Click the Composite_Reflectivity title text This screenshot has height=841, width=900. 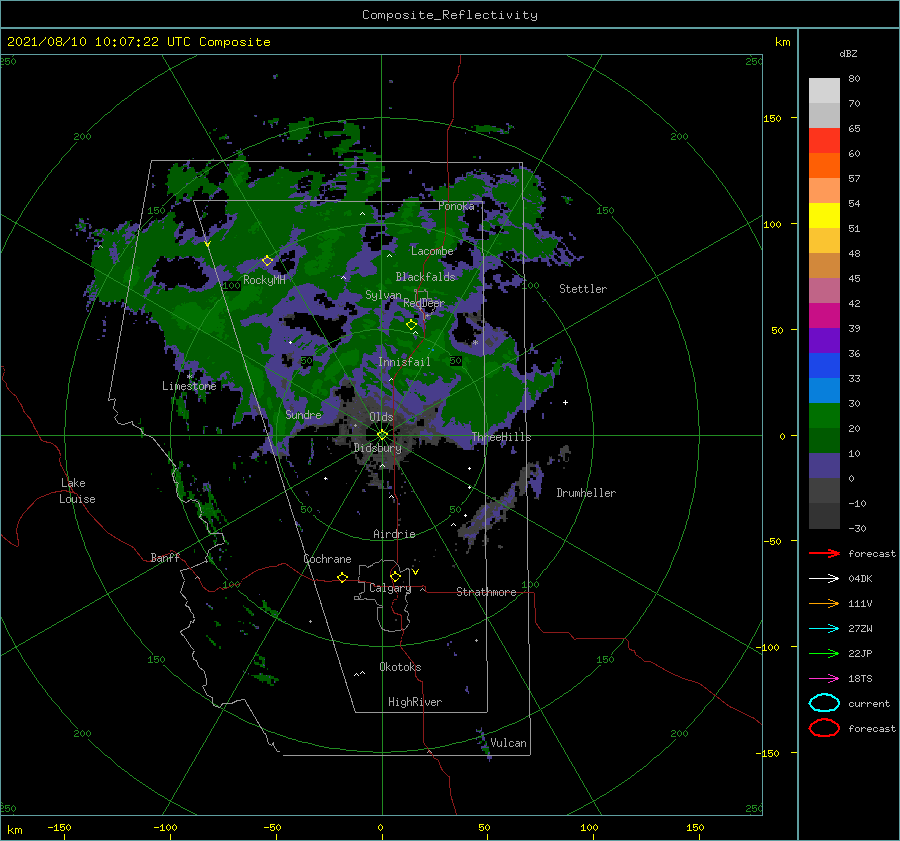click(450, 15)
